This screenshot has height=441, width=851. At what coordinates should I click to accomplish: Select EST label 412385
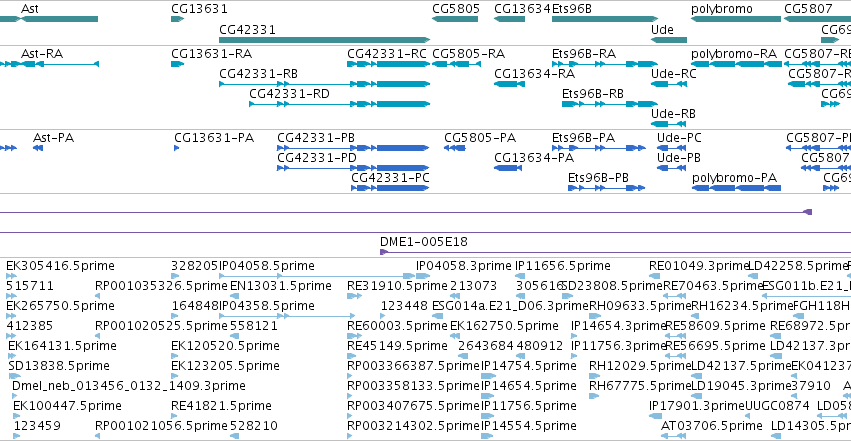pos(30,326)
